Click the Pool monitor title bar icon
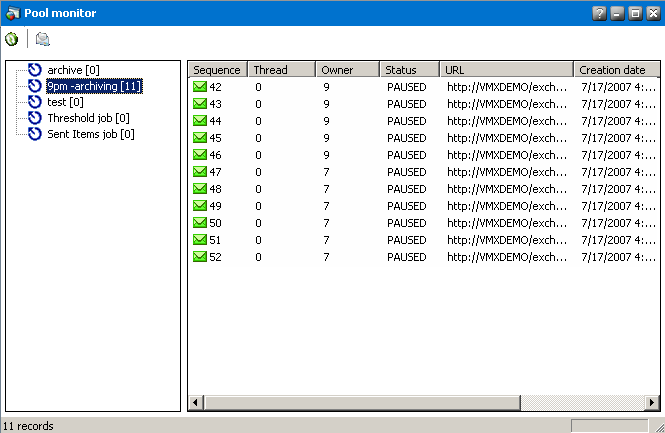The height and width of the screenshot is (433, 665). (13, 13)
